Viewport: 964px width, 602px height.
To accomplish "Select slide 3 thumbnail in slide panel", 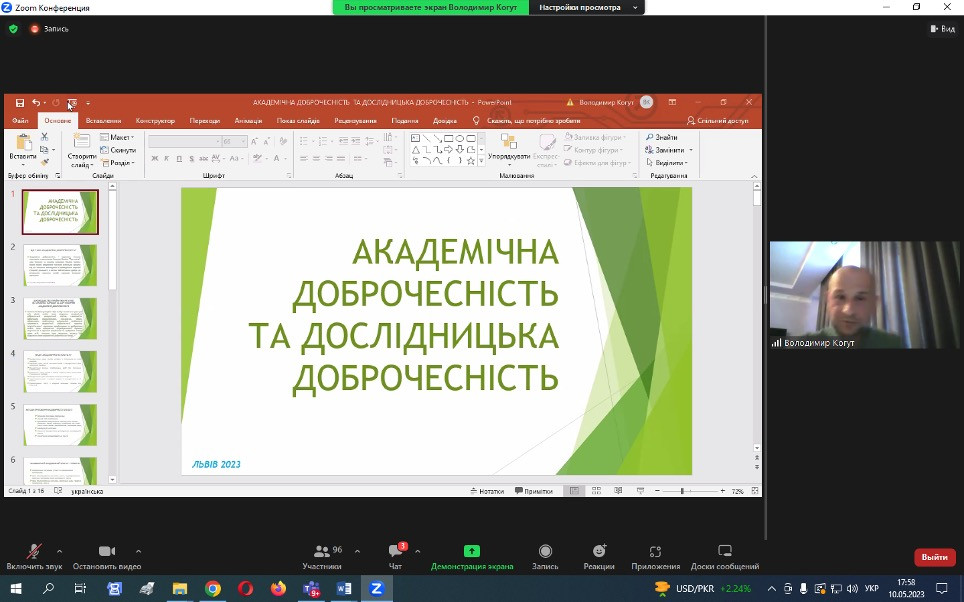I will coord(60,318).
